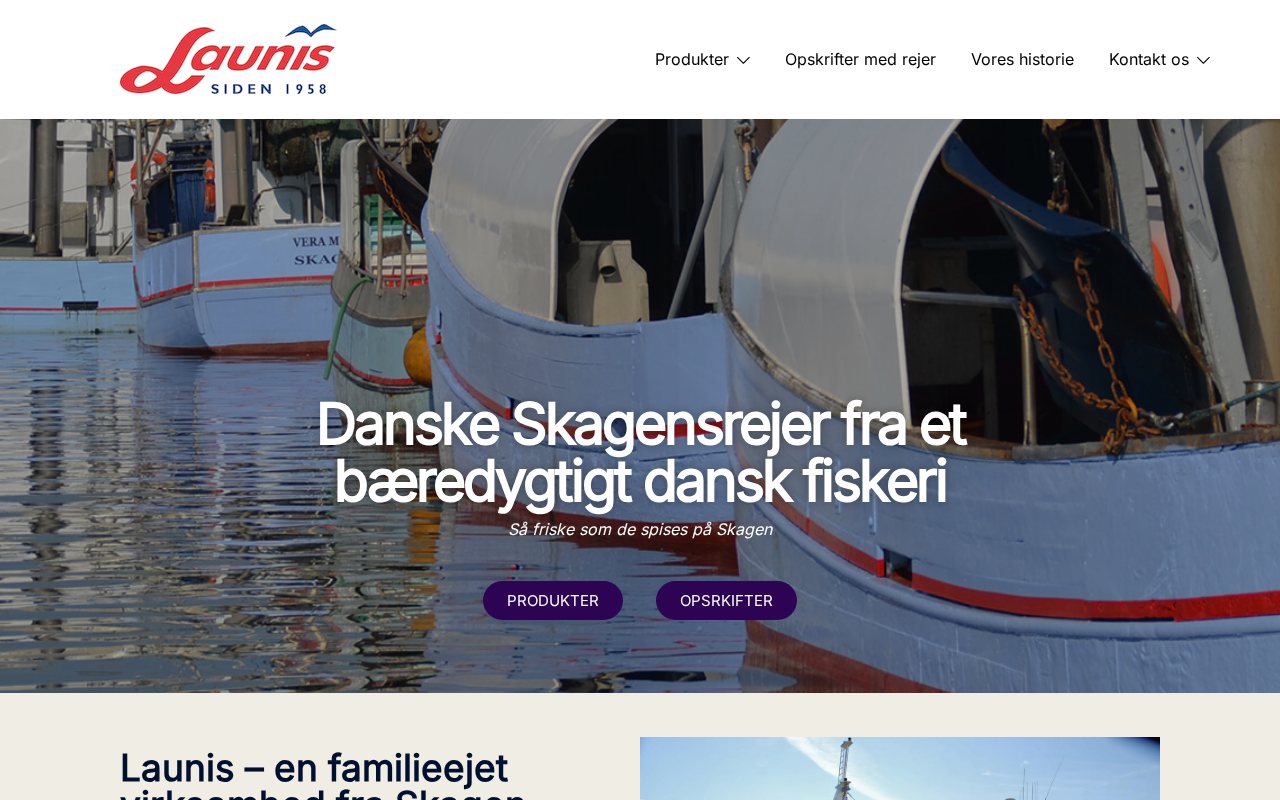
Task: Open the Vores historie page
Action: pyautogui.click(x=1022, y=59)
